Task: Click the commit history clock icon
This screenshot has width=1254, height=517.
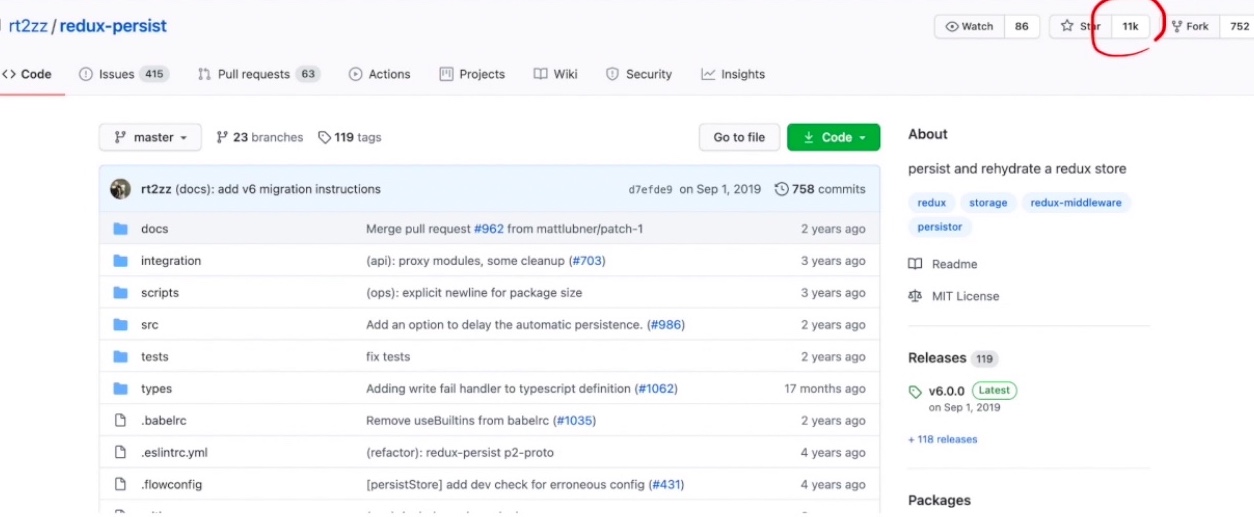Action: coord(782,189)
